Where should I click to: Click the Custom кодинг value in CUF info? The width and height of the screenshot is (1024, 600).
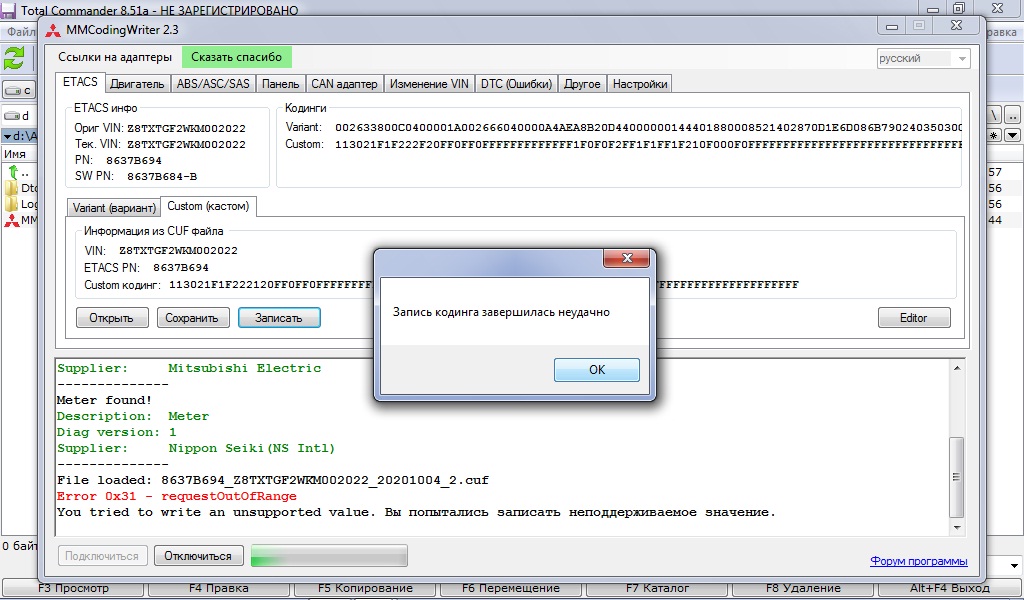pos(483,285)
